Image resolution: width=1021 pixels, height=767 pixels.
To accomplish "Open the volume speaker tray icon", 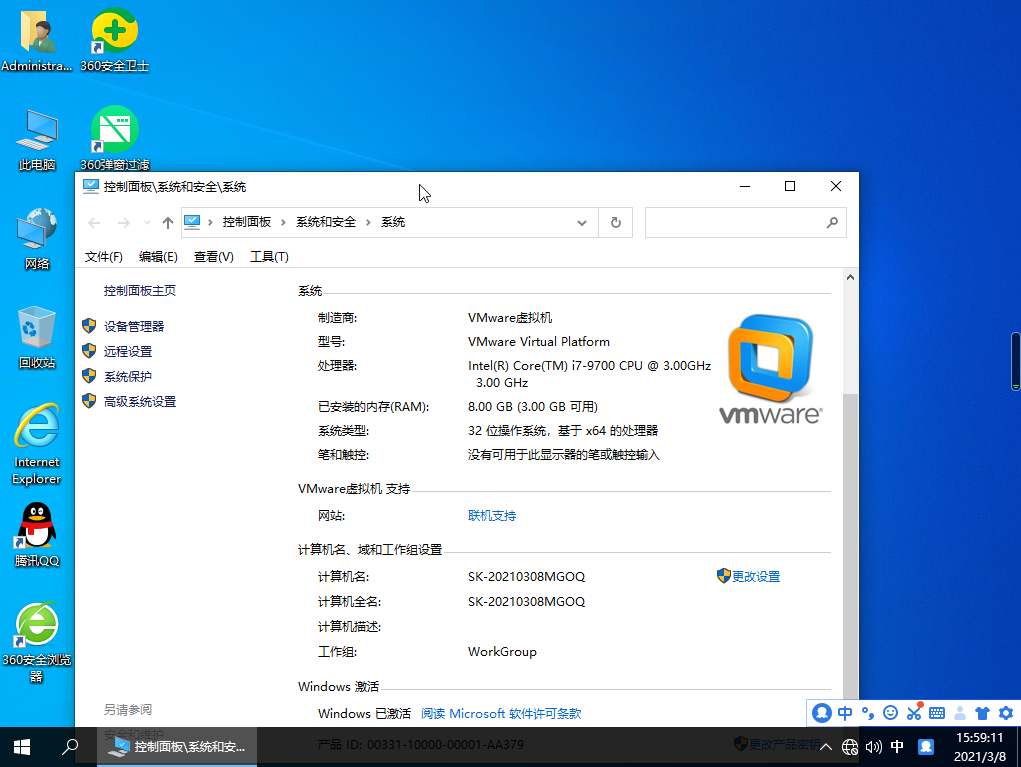I will [x=873, y=747].
